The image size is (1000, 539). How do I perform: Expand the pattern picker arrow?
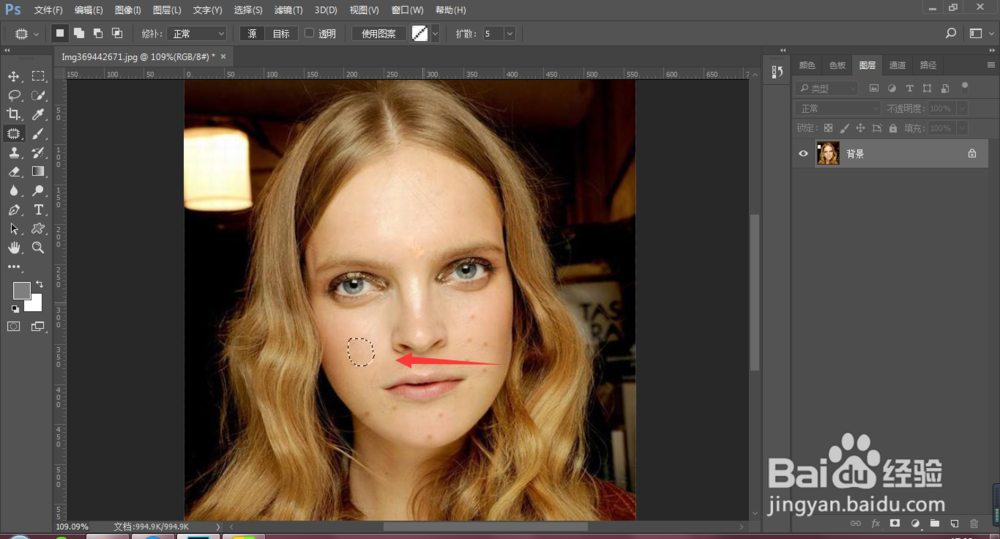(435, 33)
